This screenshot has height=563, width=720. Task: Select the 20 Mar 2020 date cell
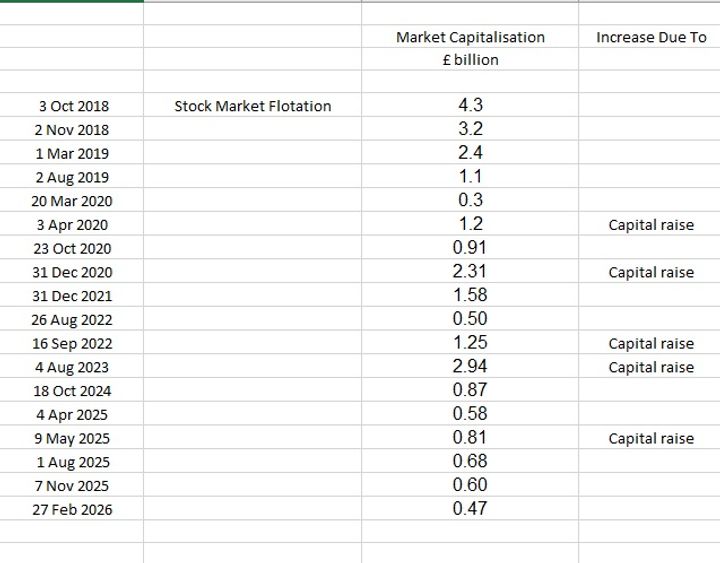73,201
